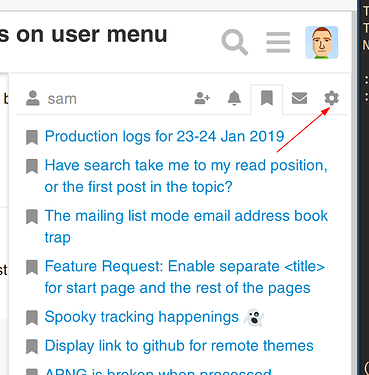Click the person icon next to sam
369x375 pixels.
pos(33,98)
